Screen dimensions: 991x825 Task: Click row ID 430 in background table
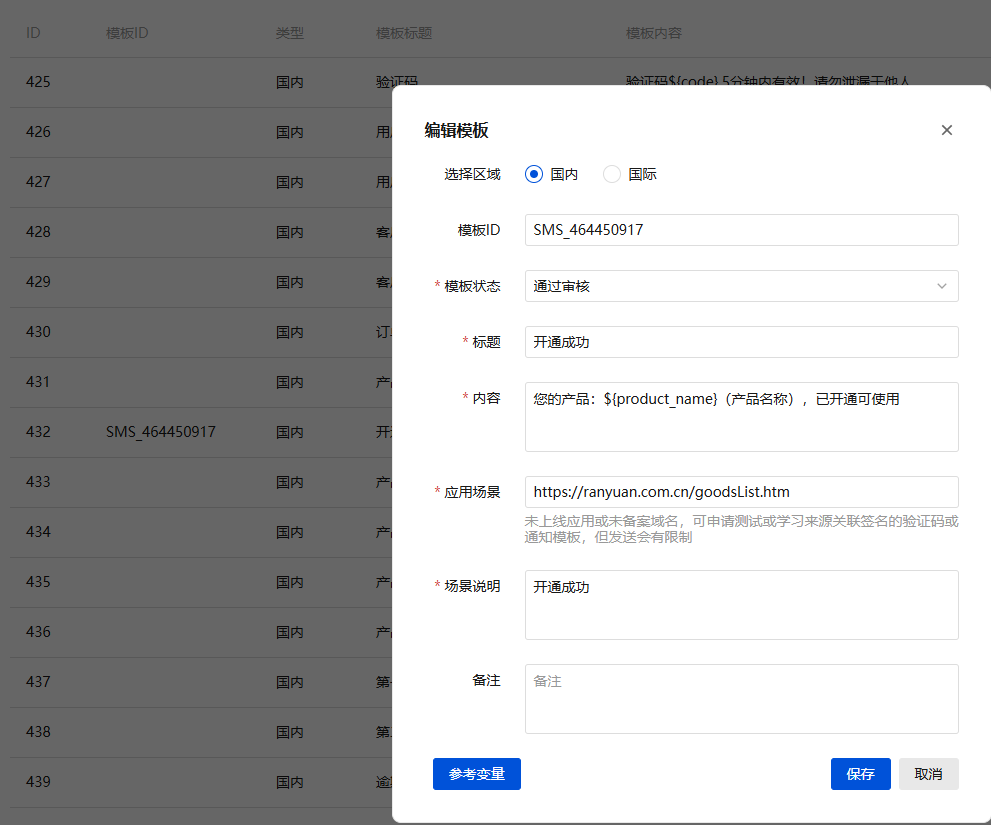click(38, 332)
